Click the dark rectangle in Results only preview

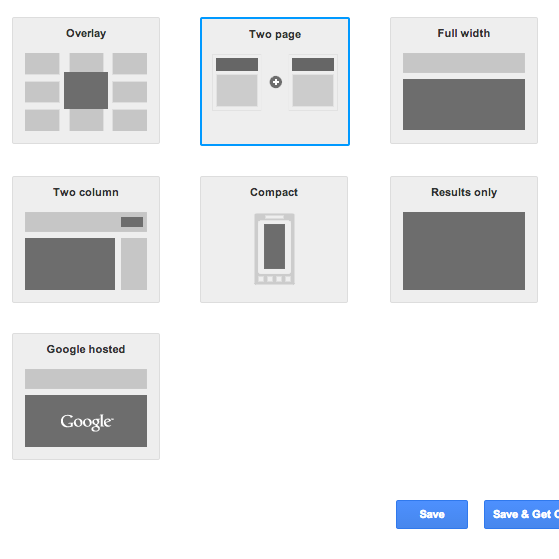[x=464, y=251]
